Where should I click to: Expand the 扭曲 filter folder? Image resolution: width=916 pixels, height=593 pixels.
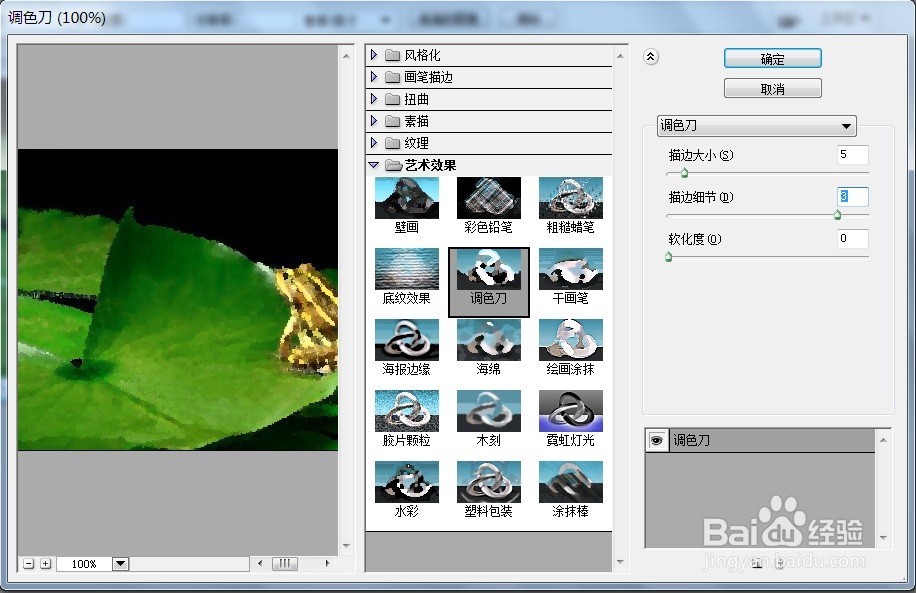[x=374, y=99]
